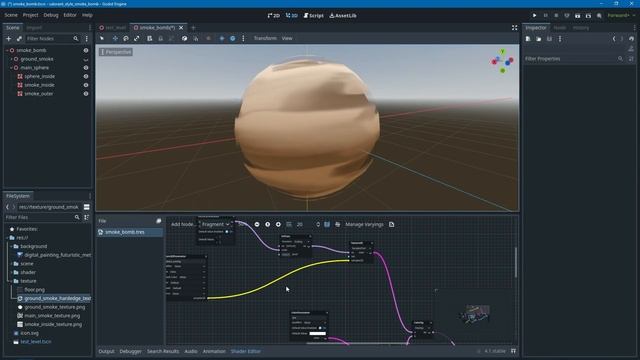Open the Fragment shader type dropdown

(215, 224)
